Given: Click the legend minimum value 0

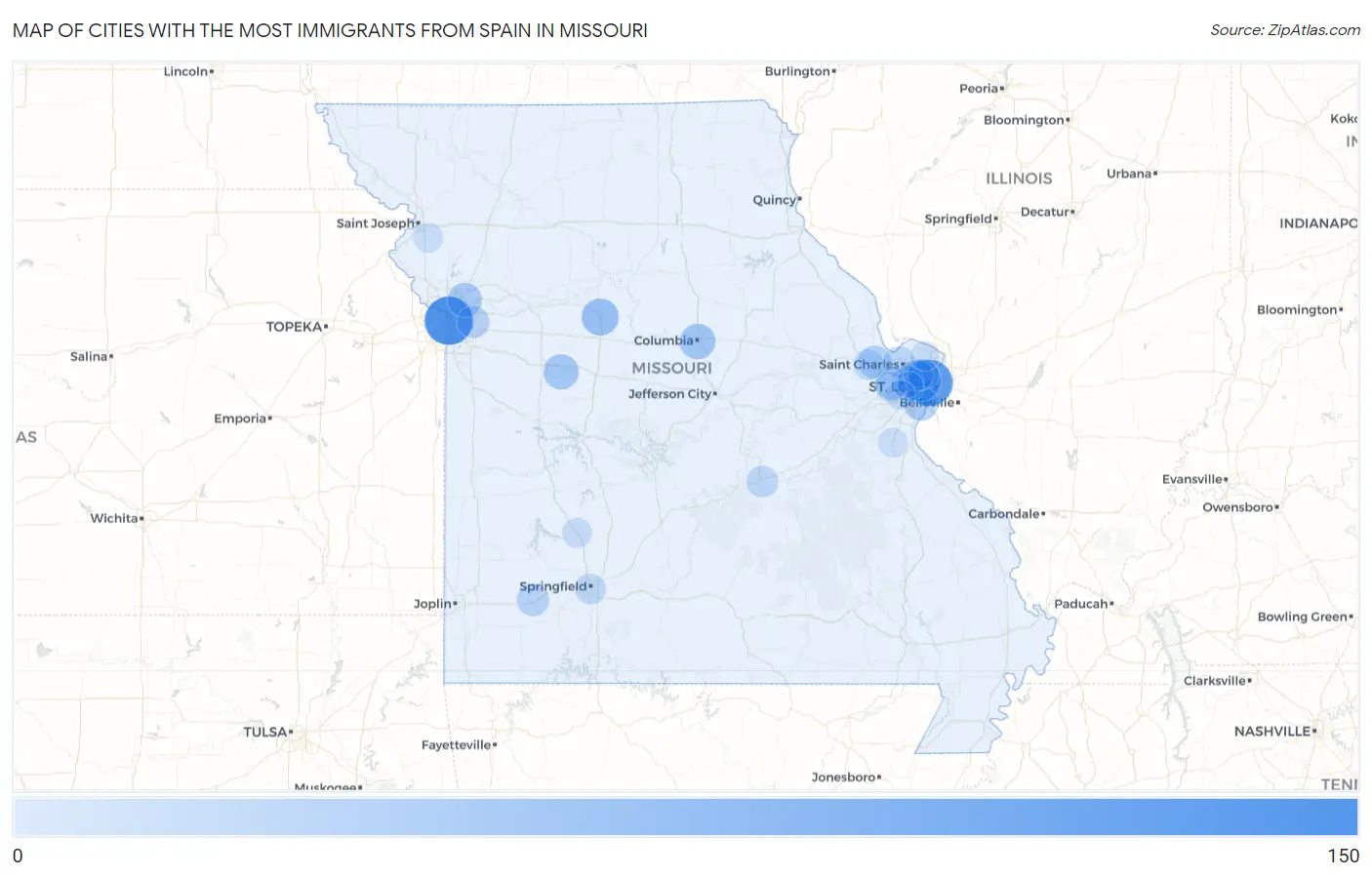Looking at the screenshot, I should click(18, 856).
